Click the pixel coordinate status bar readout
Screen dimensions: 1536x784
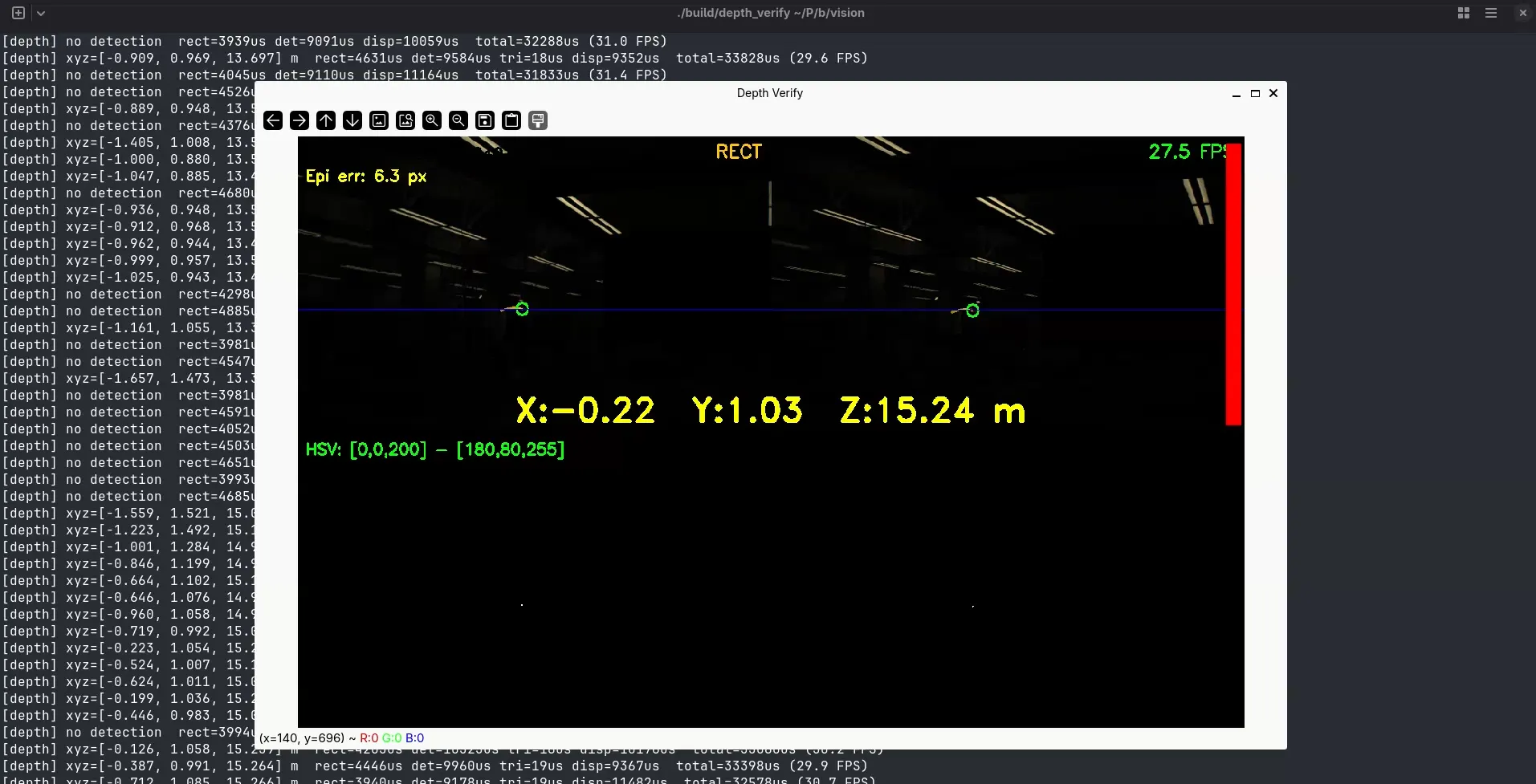coord(341,738)
